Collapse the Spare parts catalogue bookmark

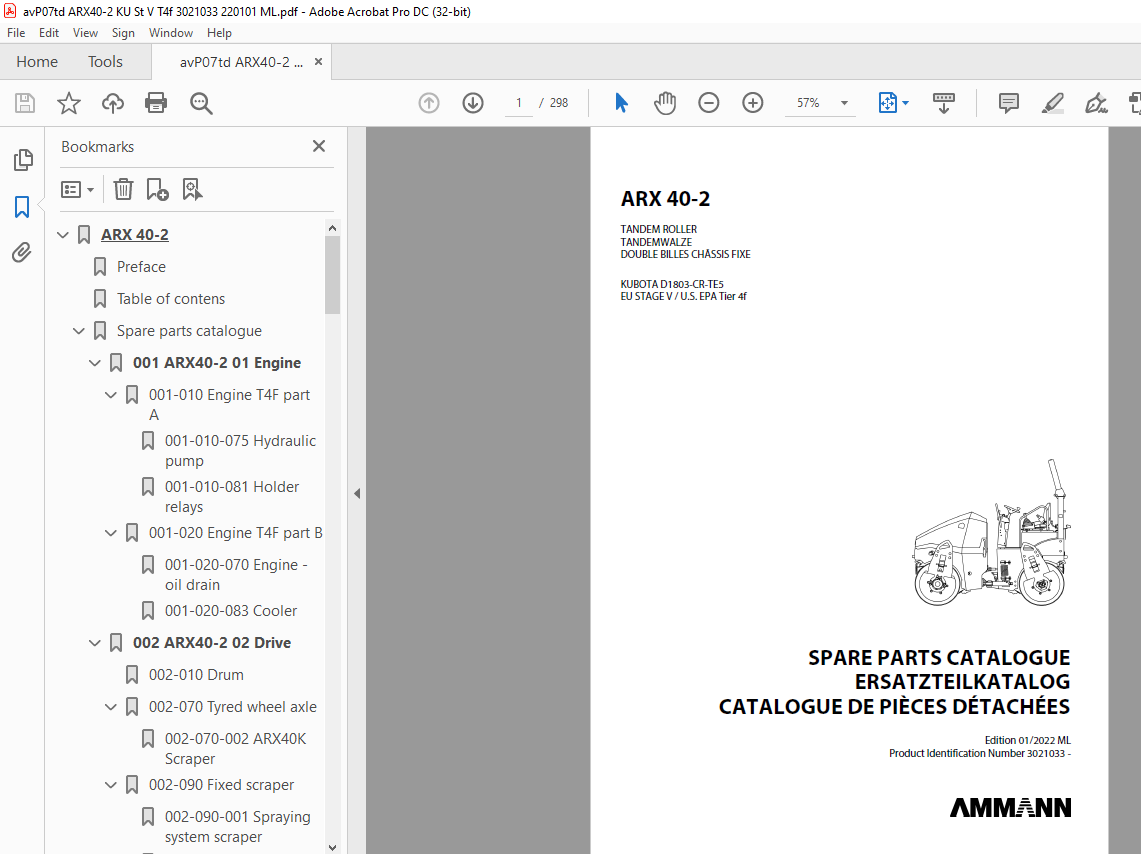pyautogui.click(x=79, y=331)
